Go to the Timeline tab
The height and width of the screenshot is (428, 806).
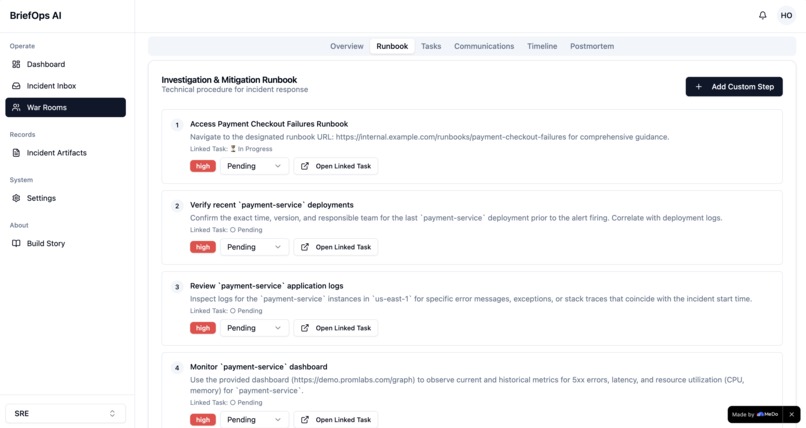(x=542, y=46)
